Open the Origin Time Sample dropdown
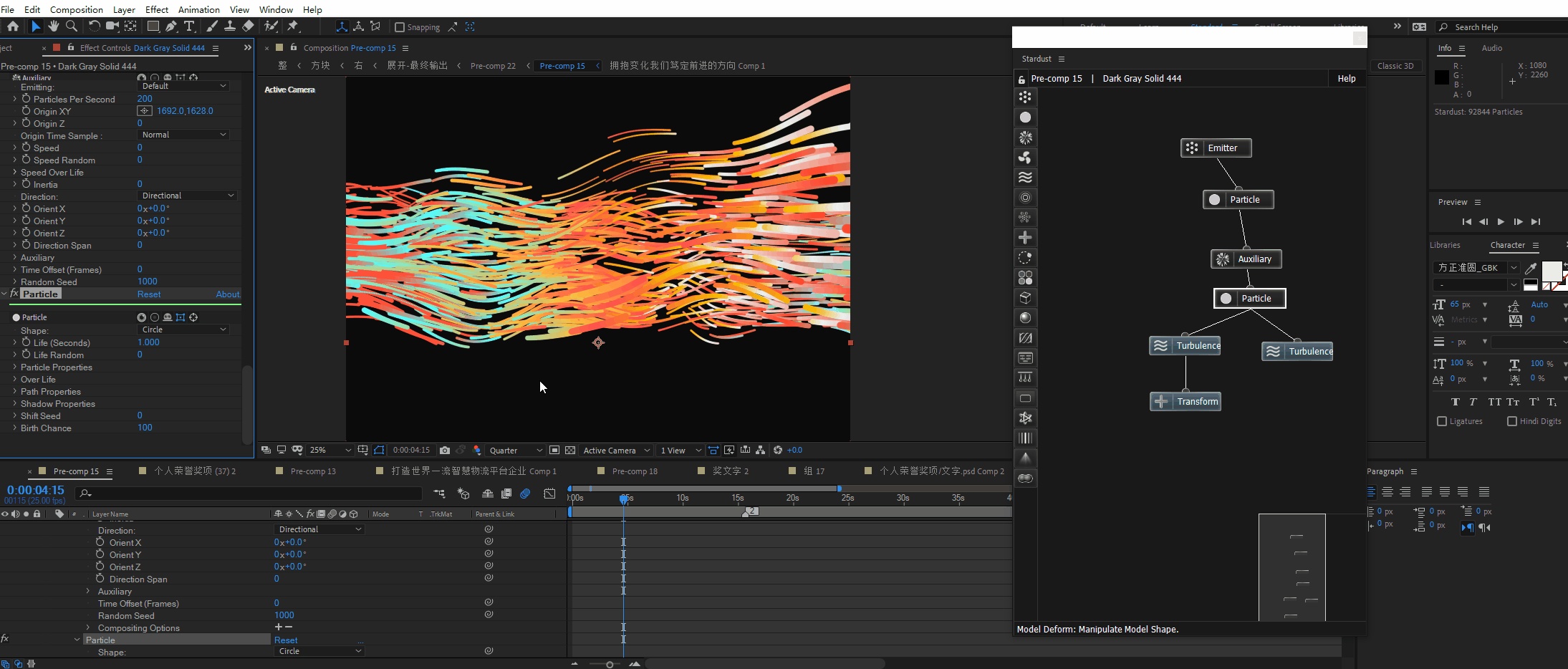This screenshot has height=669, width=1568. tap(183, 135)
